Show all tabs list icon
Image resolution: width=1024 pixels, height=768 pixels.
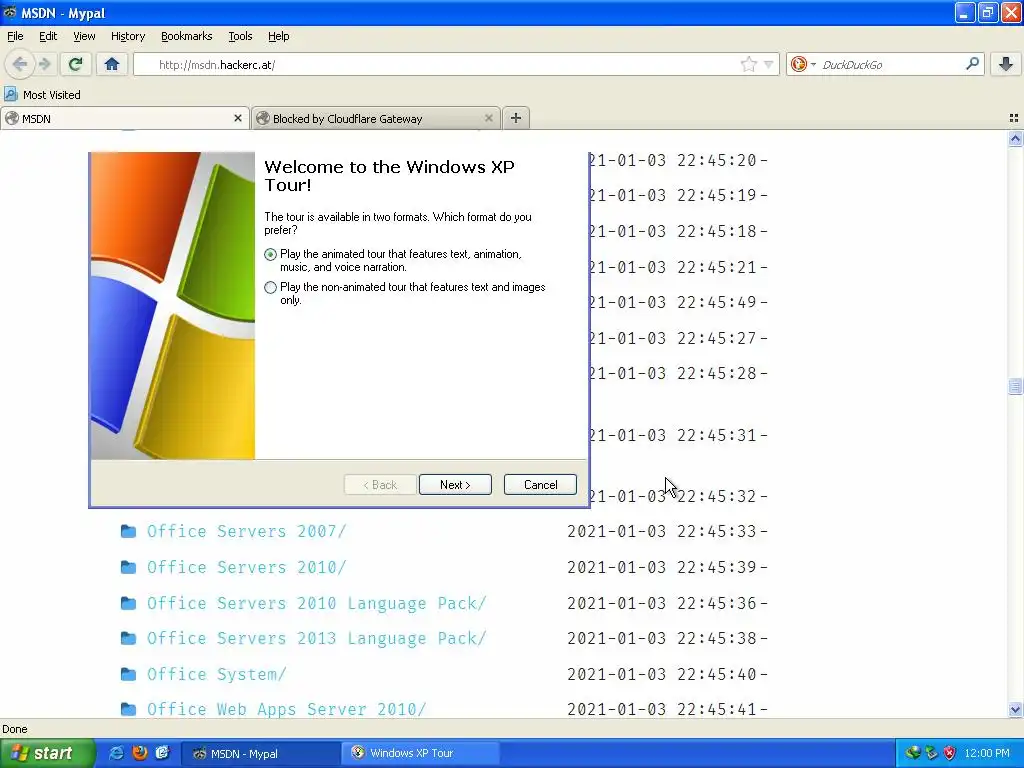click(1014, 118)
